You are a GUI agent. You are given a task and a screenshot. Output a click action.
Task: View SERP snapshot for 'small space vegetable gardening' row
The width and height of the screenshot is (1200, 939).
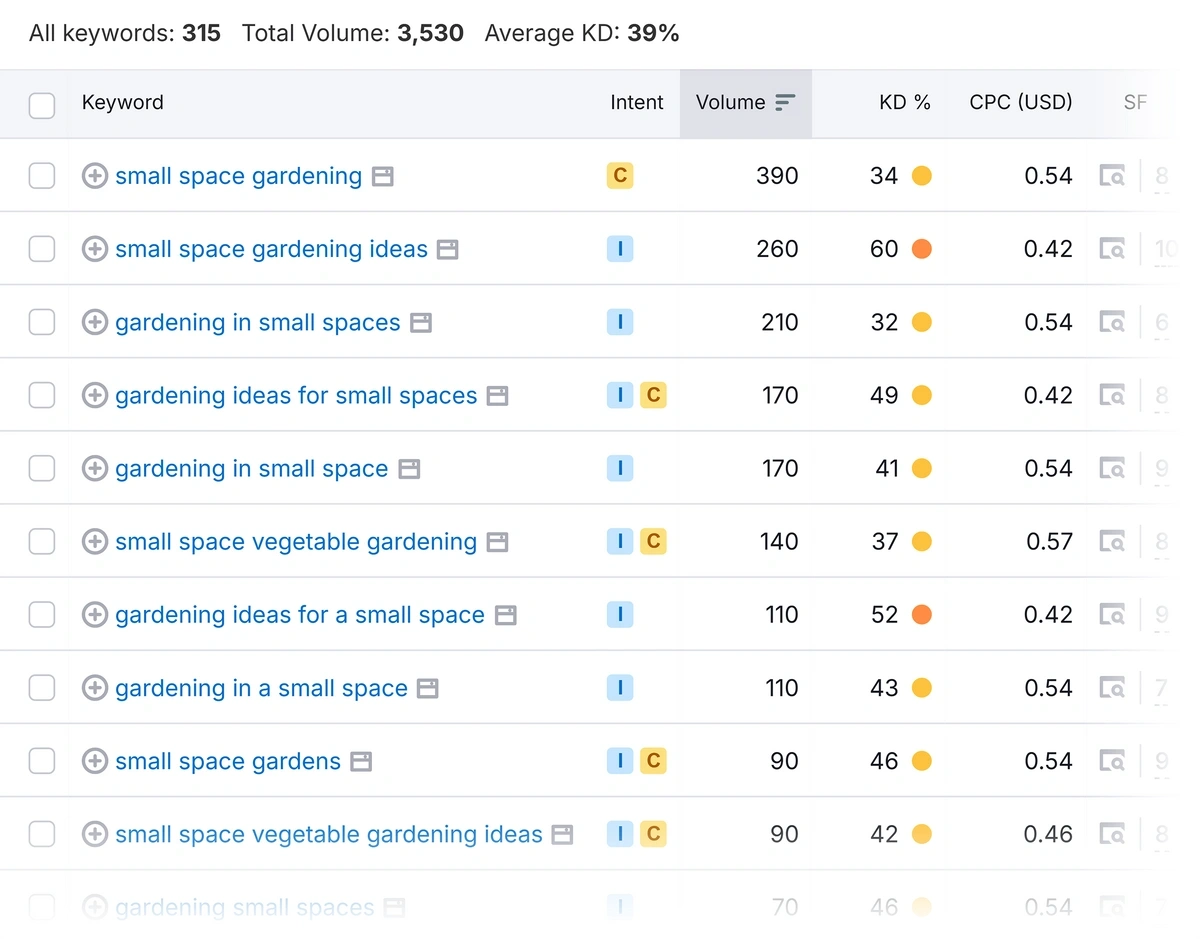pyautogui.click(x=1112, y=541)
